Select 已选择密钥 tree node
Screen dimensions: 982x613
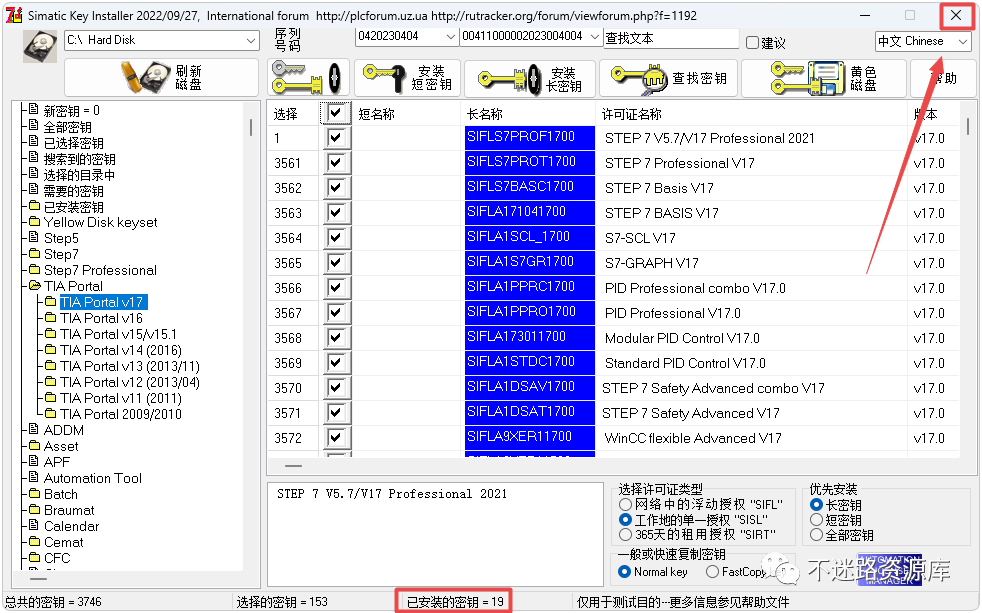coord(73,143)
